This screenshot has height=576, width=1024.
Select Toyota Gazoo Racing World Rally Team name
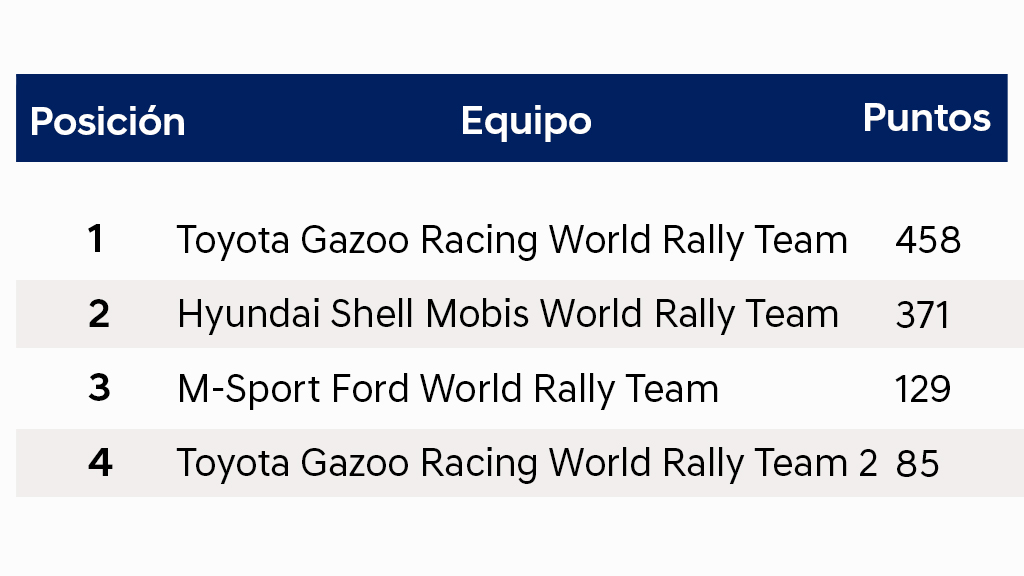[512, 240]
